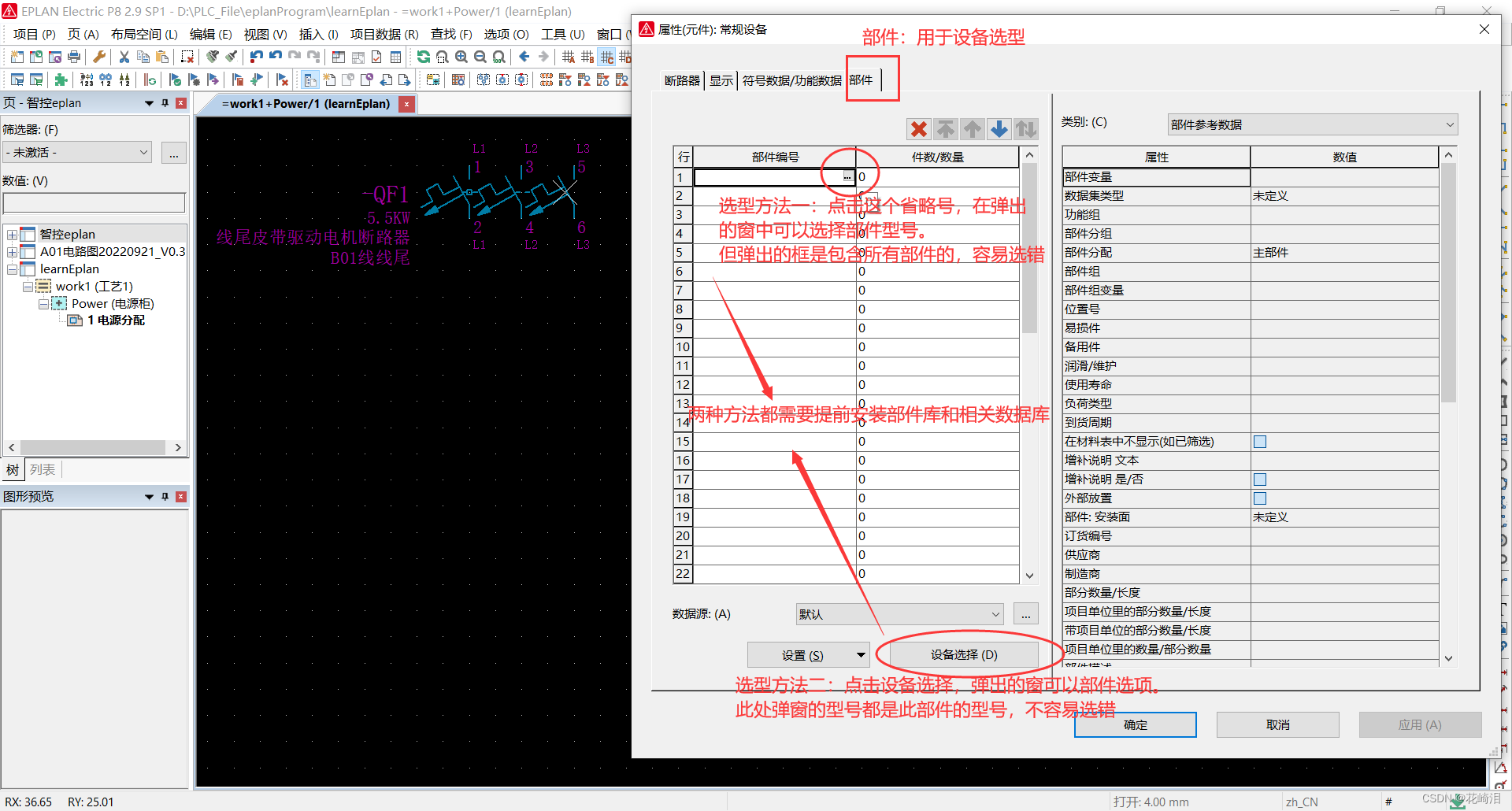Click the gray move-up arrow above parts table
The height and width of the screenshot is (811, 1512).
[x=972, y=129]
